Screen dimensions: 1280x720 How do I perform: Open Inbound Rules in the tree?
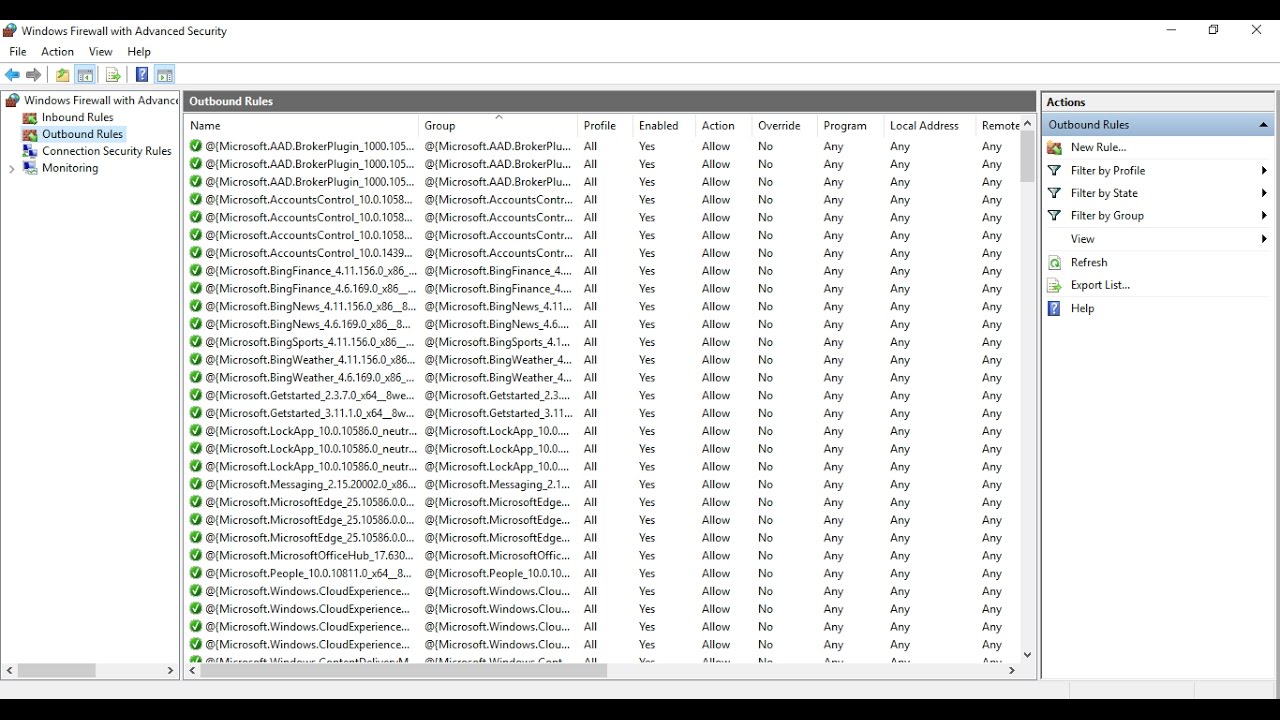77,117
